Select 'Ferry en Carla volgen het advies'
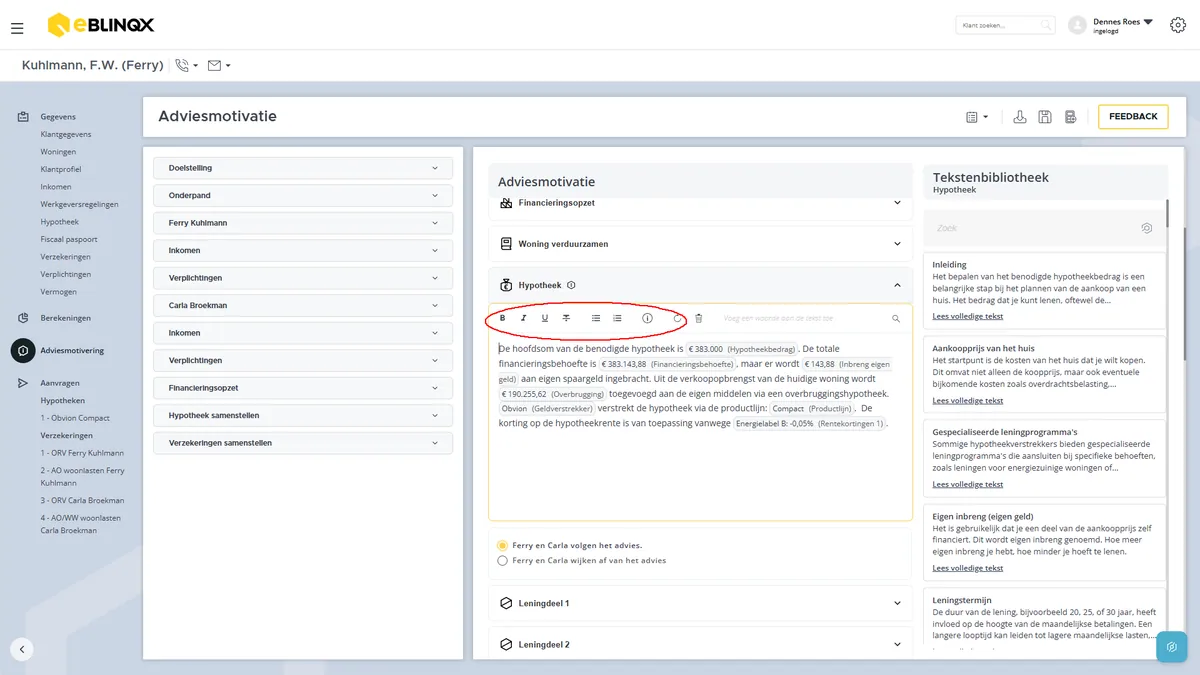1200x675 pixels. [502, 545]
